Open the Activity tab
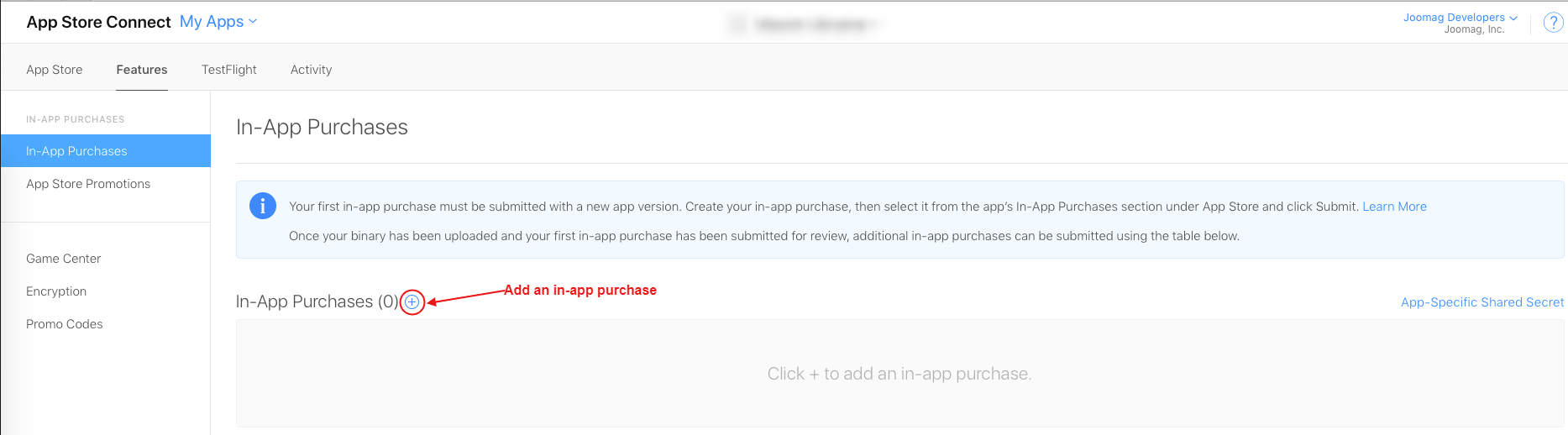1568x435 pixels. point(311,70)
